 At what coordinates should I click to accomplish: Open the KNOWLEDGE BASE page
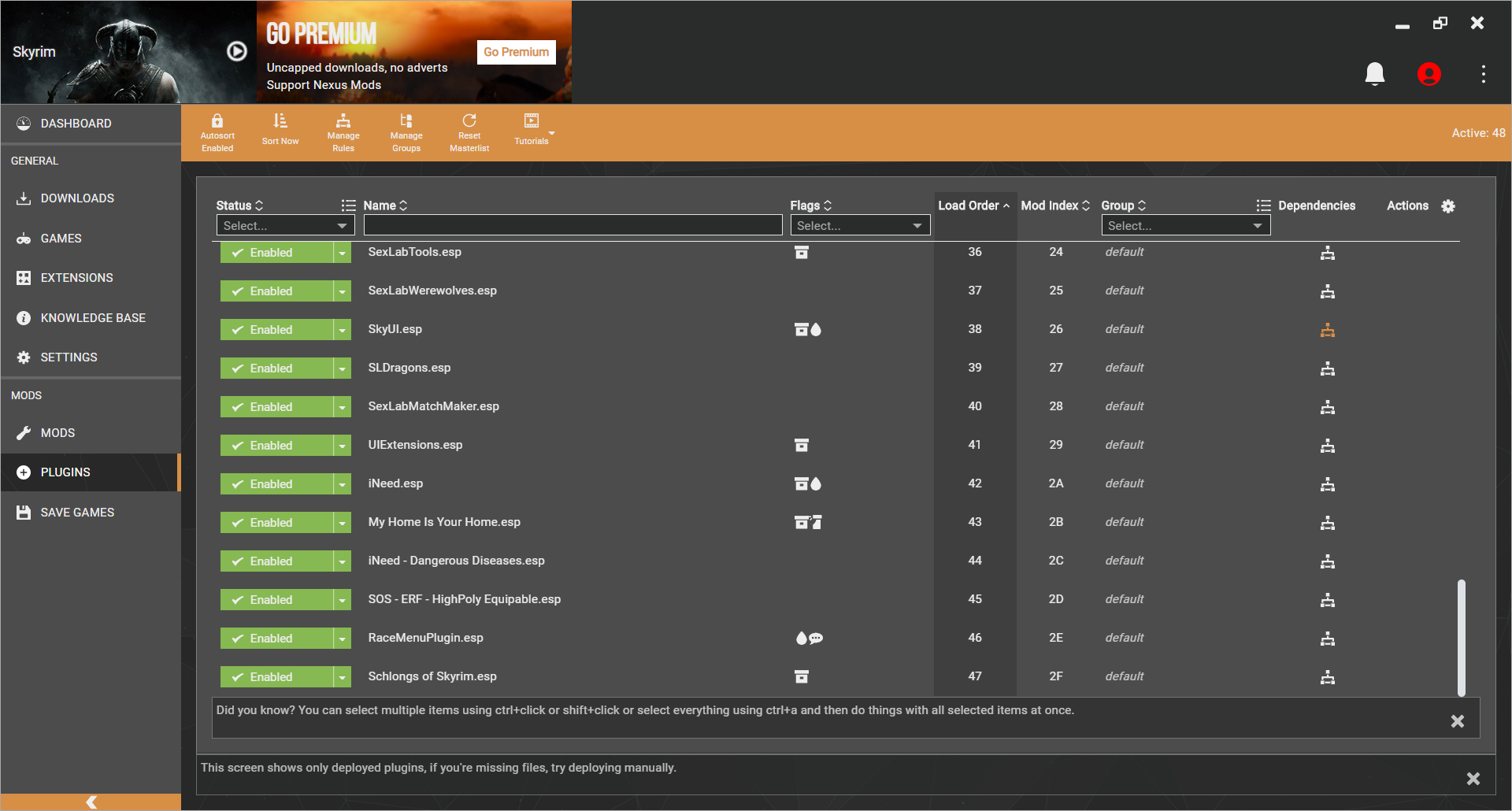[x=93, y=317]
